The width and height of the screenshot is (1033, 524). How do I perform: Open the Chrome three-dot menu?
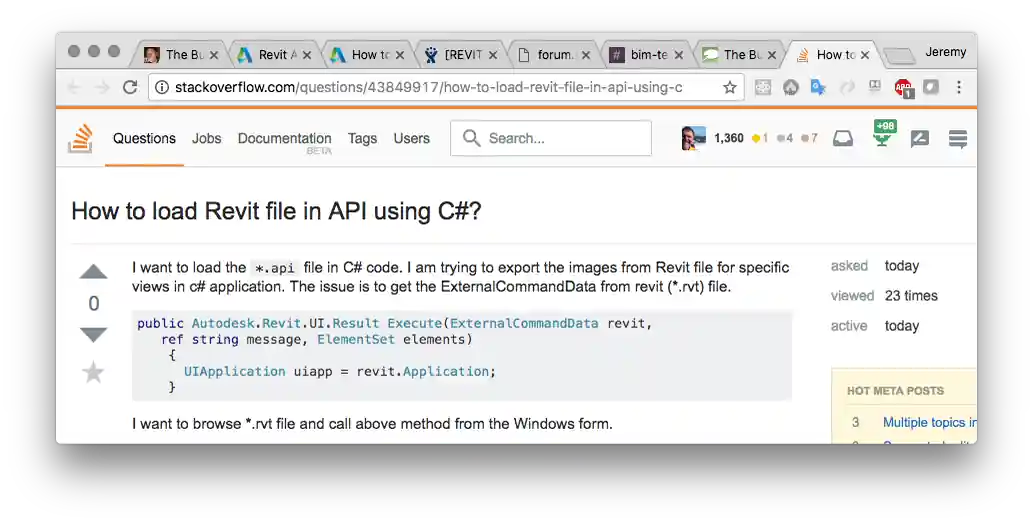[959, 88]
